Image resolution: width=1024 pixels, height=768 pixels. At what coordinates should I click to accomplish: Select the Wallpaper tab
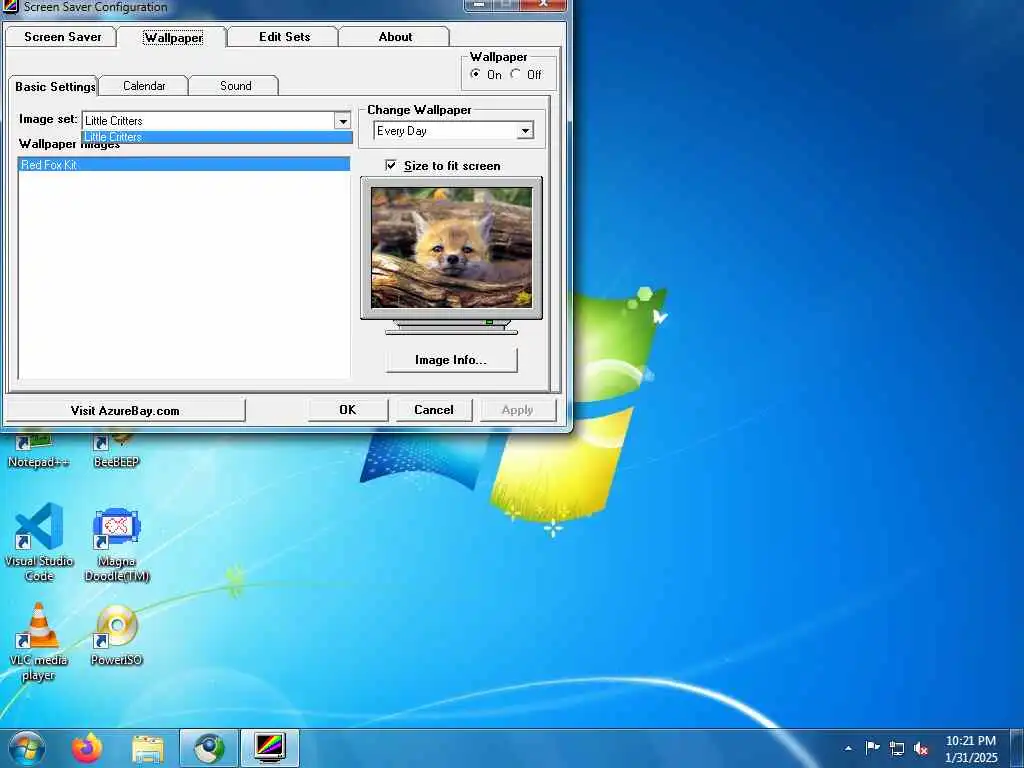coord(173,38)
